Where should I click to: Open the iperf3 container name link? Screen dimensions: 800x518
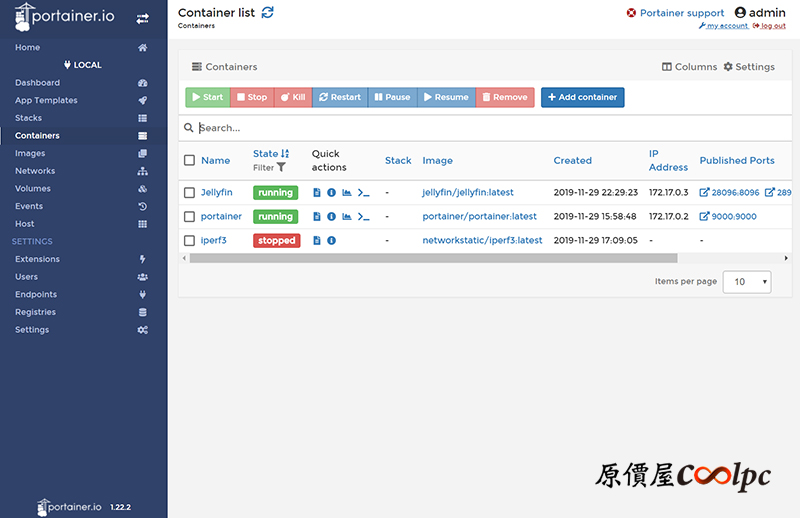coord(213,240)
